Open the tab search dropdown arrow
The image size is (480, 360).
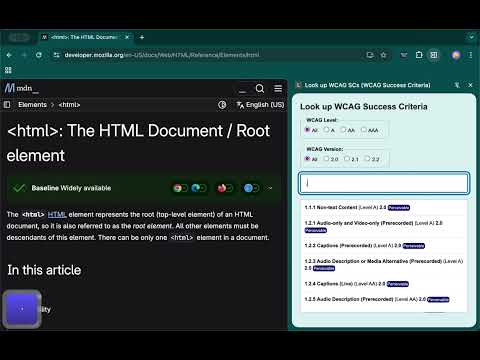(x=471, y=37)
